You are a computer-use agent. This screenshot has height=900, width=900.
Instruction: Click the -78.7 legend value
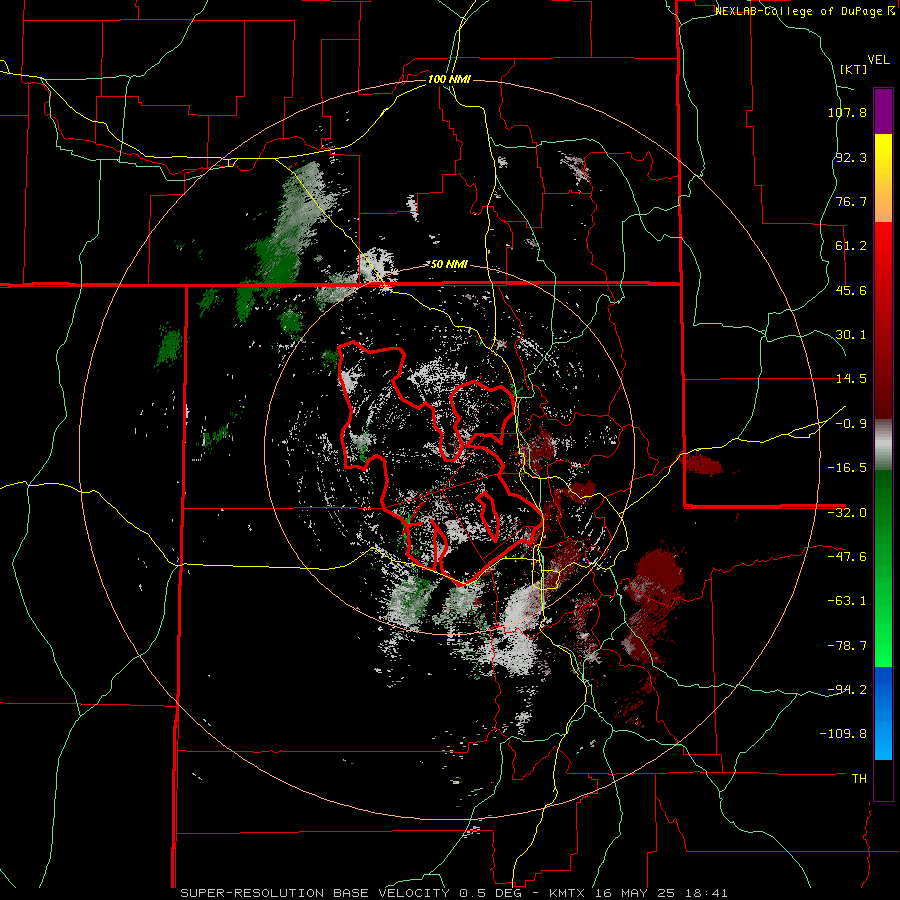[x=847, y=646]
